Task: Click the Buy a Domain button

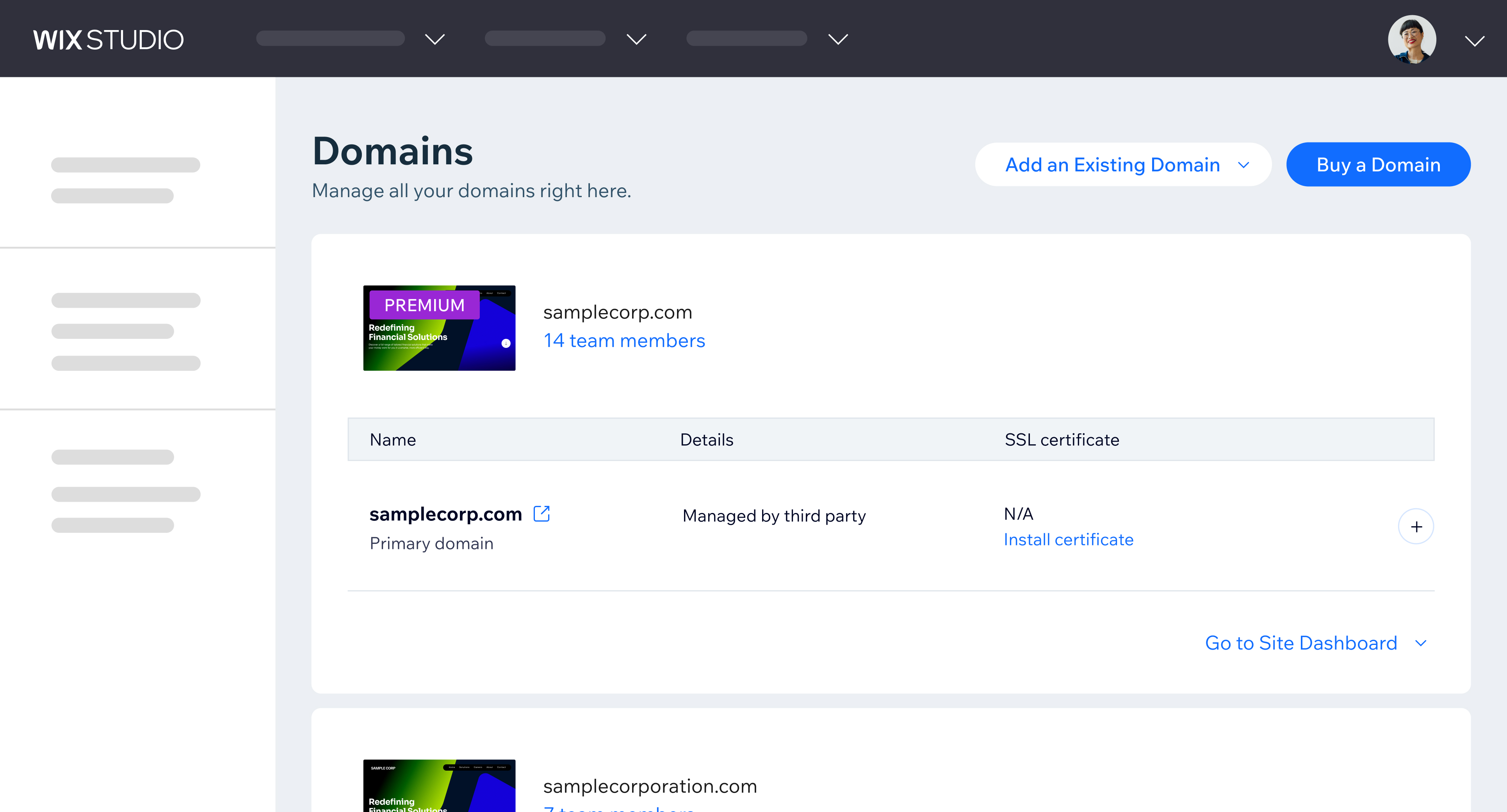Action: 1378,164
